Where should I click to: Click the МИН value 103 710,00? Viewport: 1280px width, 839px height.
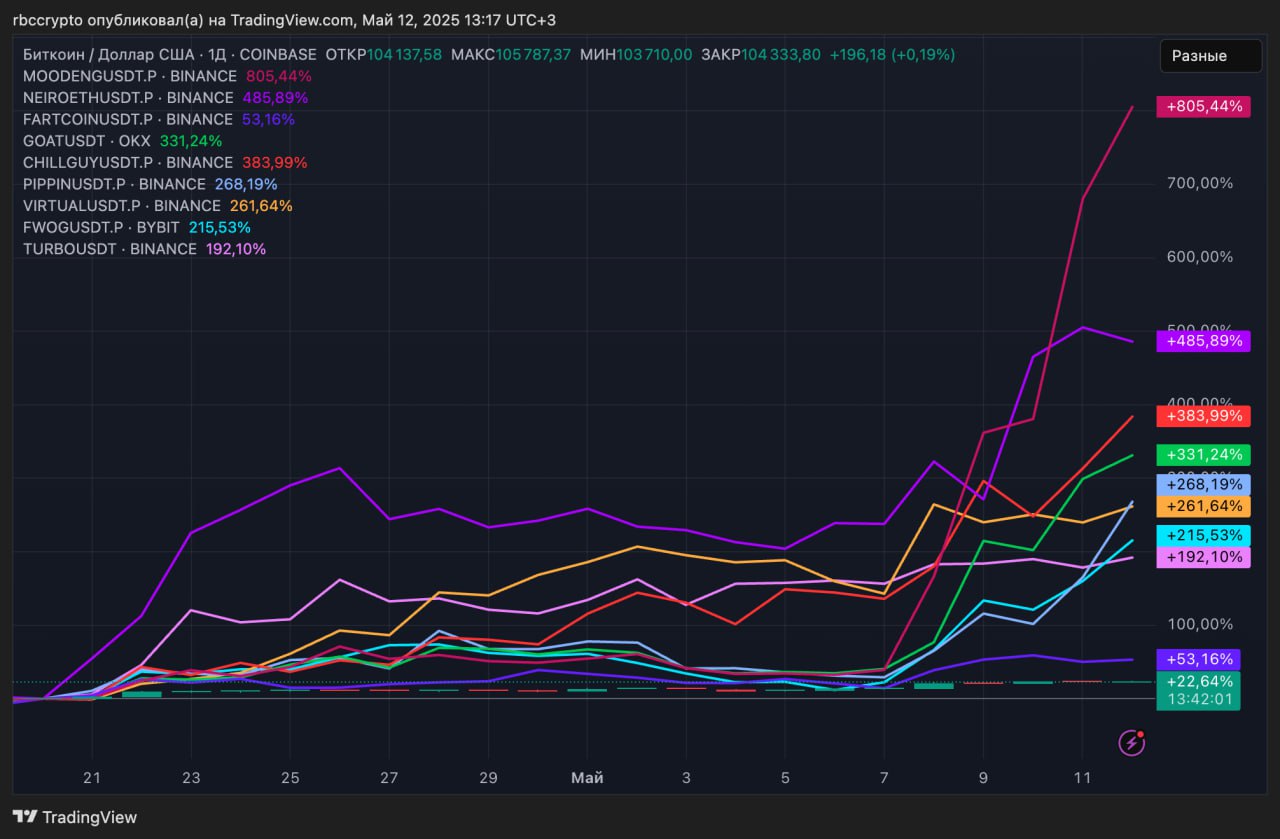click(654, 55)
